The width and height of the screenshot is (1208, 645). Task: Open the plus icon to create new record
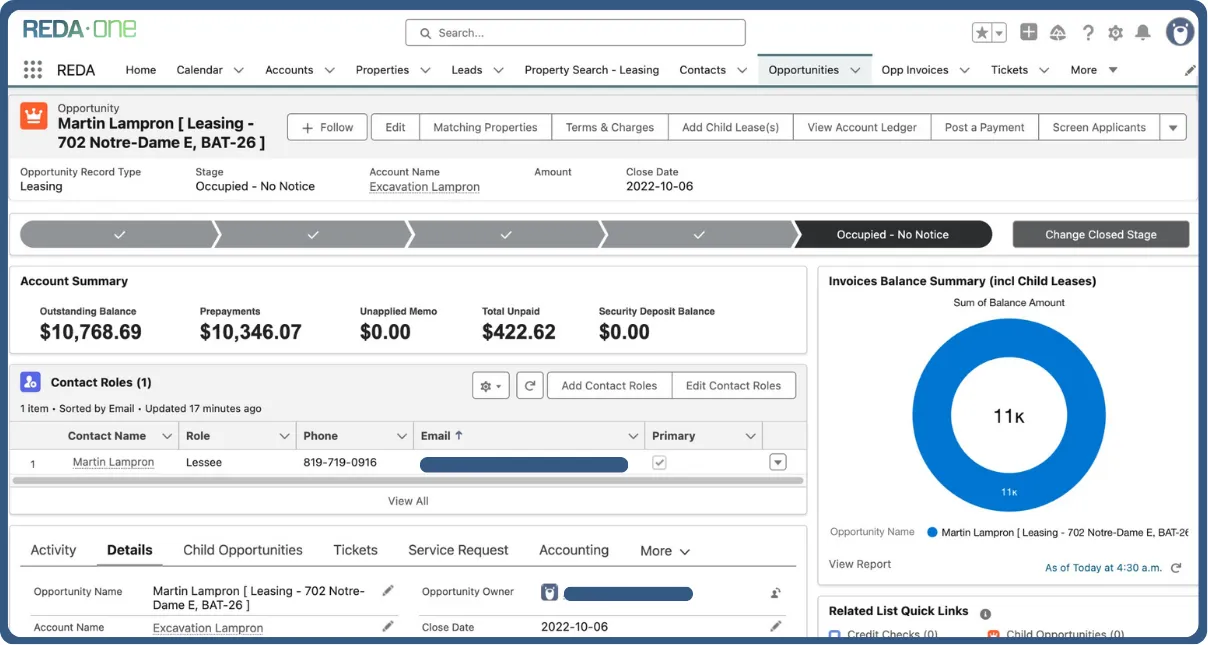[1028, 32]
